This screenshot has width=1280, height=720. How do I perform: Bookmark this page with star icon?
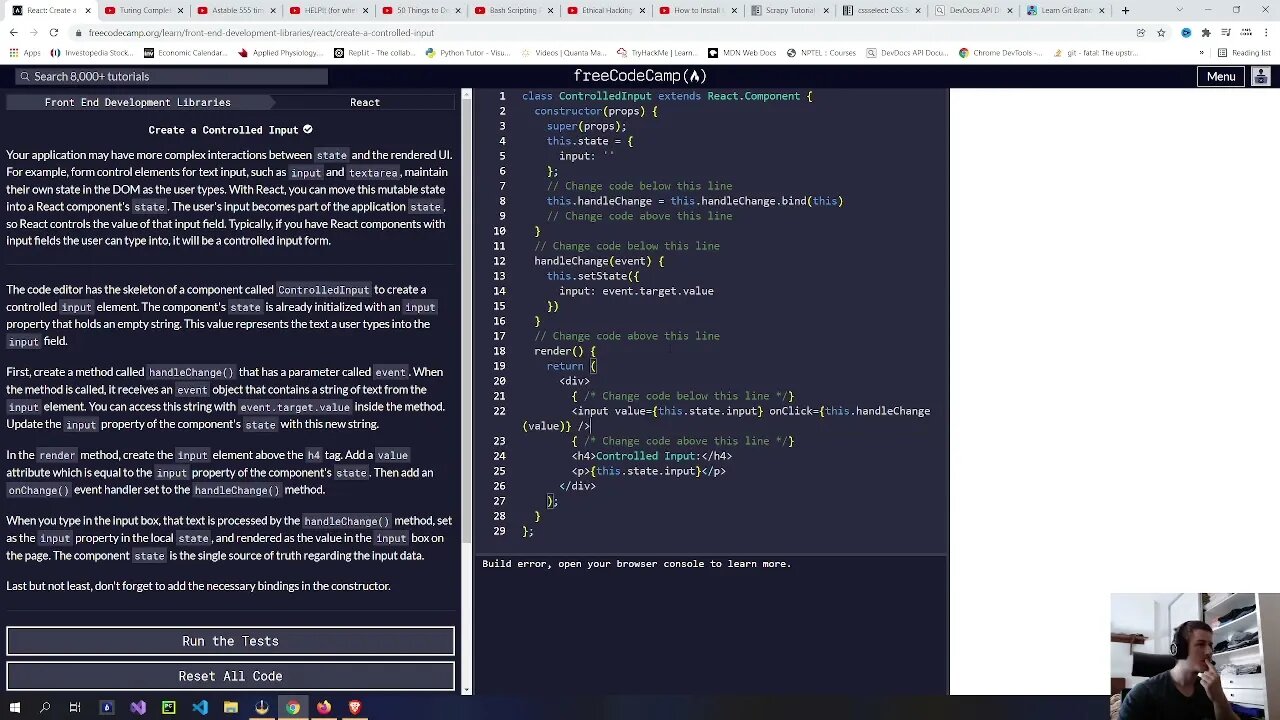coord(1161,32)
